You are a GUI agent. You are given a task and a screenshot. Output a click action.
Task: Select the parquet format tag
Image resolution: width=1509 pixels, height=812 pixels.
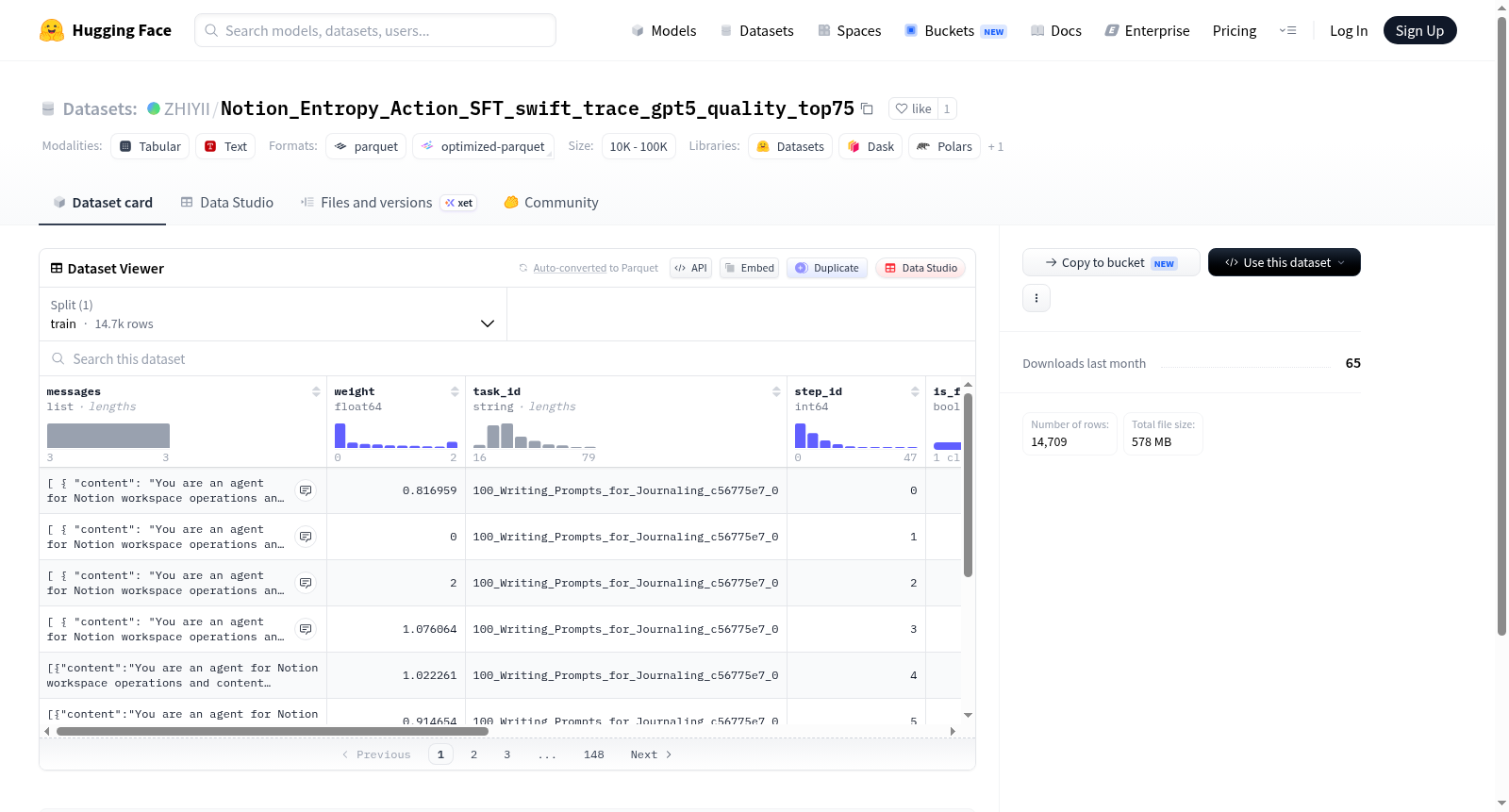[x=366, y=146]
